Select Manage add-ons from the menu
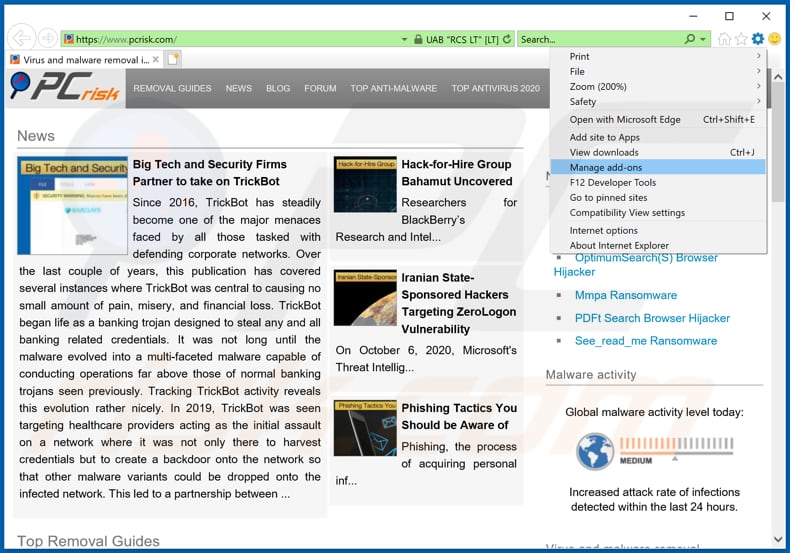 coord(606,168)
